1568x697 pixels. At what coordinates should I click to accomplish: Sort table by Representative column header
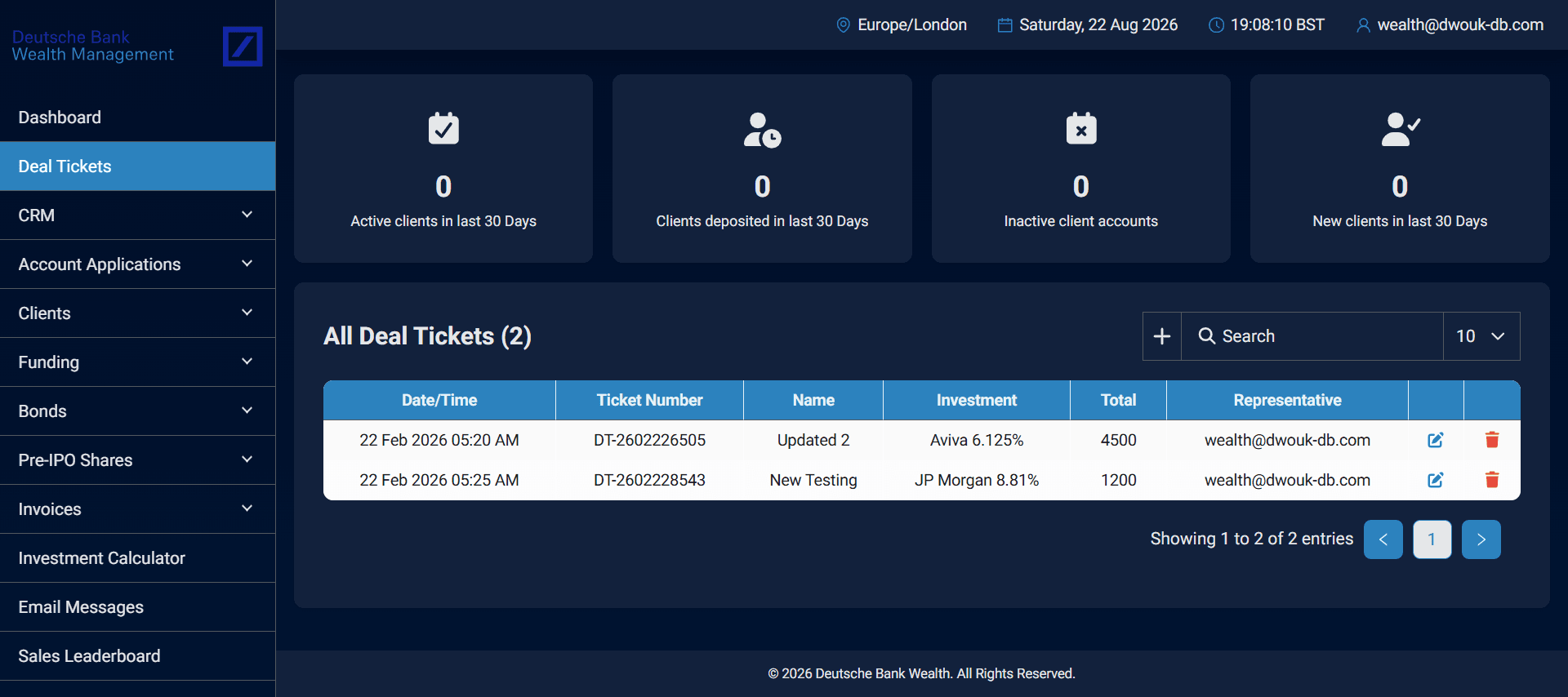click(x=1287, y=400)
